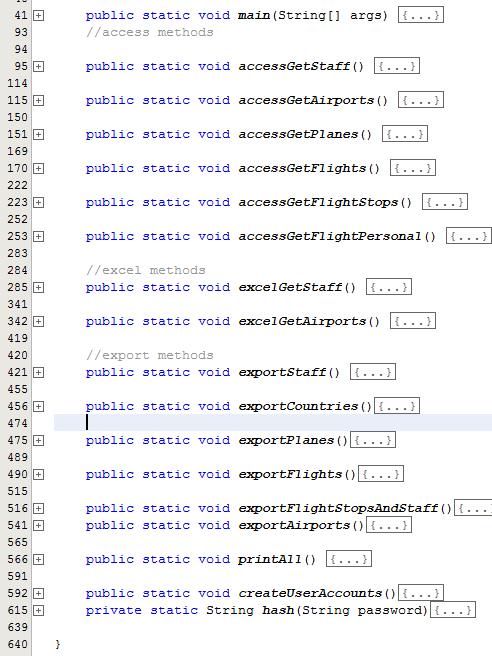The image size is (492, 656).
Task: Click the {...} box after createUserAccounts()
Action: pyautogui.click(x=421, y=593)
